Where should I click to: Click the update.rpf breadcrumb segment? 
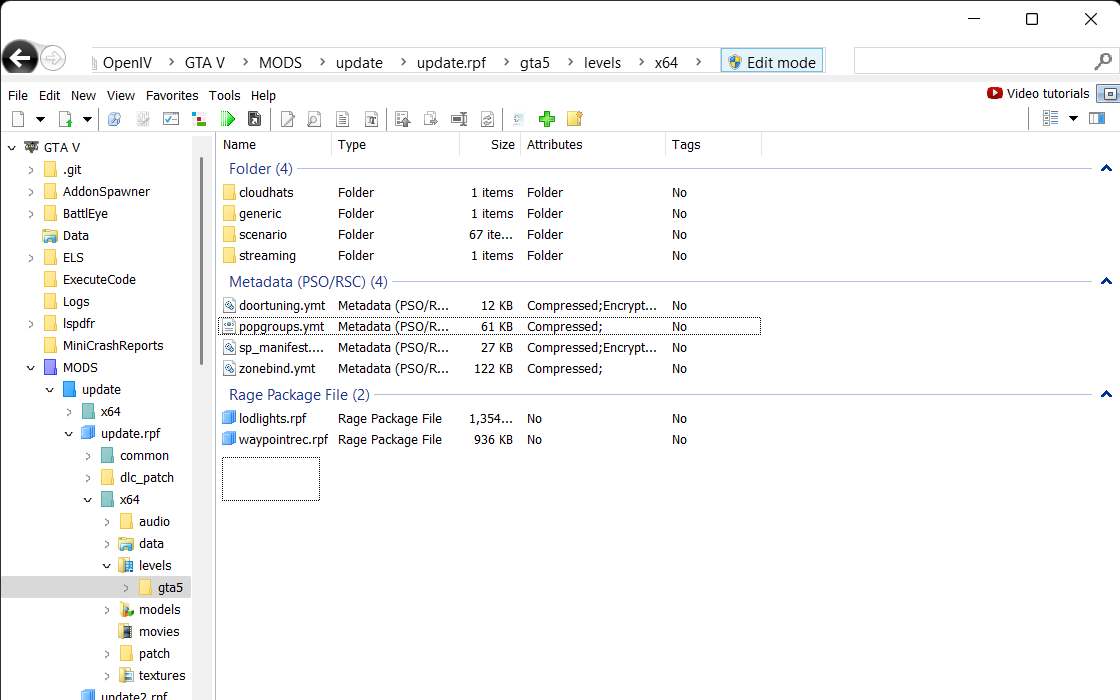click(451, 62)
